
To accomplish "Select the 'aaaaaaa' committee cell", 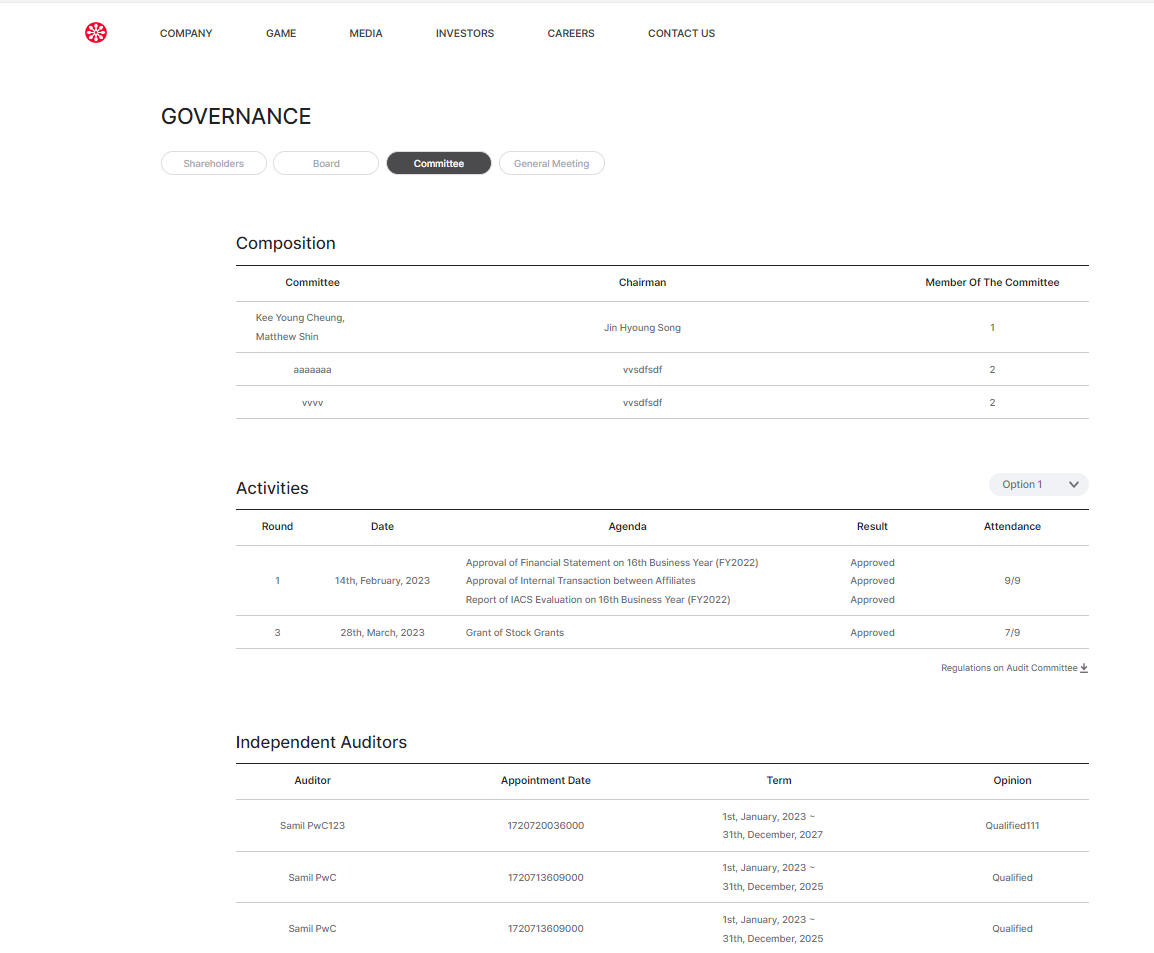I will coord(312,369).
